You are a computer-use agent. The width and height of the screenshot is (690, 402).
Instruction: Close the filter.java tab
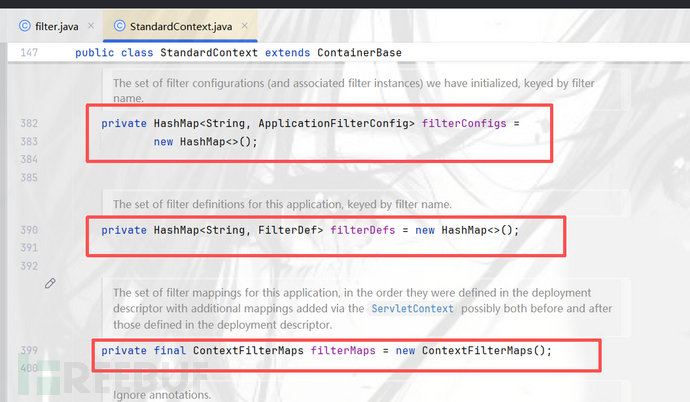92,23
